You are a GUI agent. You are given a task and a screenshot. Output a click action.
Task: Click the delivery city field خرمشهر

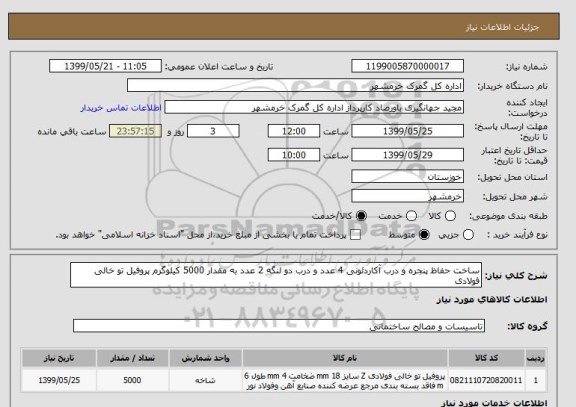click(407, 197)
